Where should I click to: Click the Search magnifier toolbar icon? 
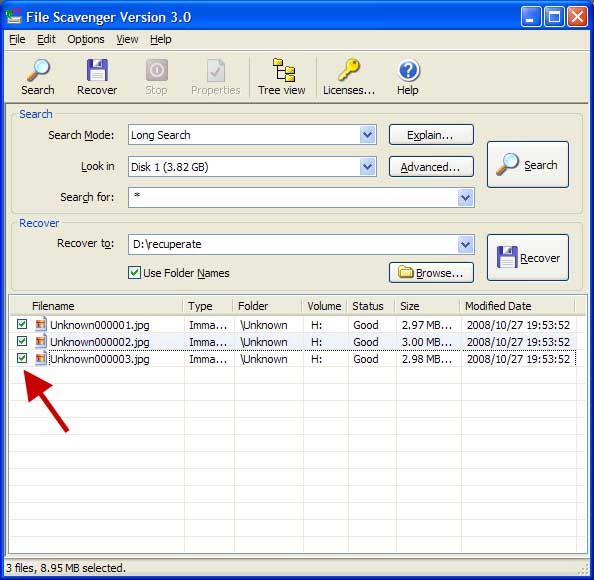point(38,70)
